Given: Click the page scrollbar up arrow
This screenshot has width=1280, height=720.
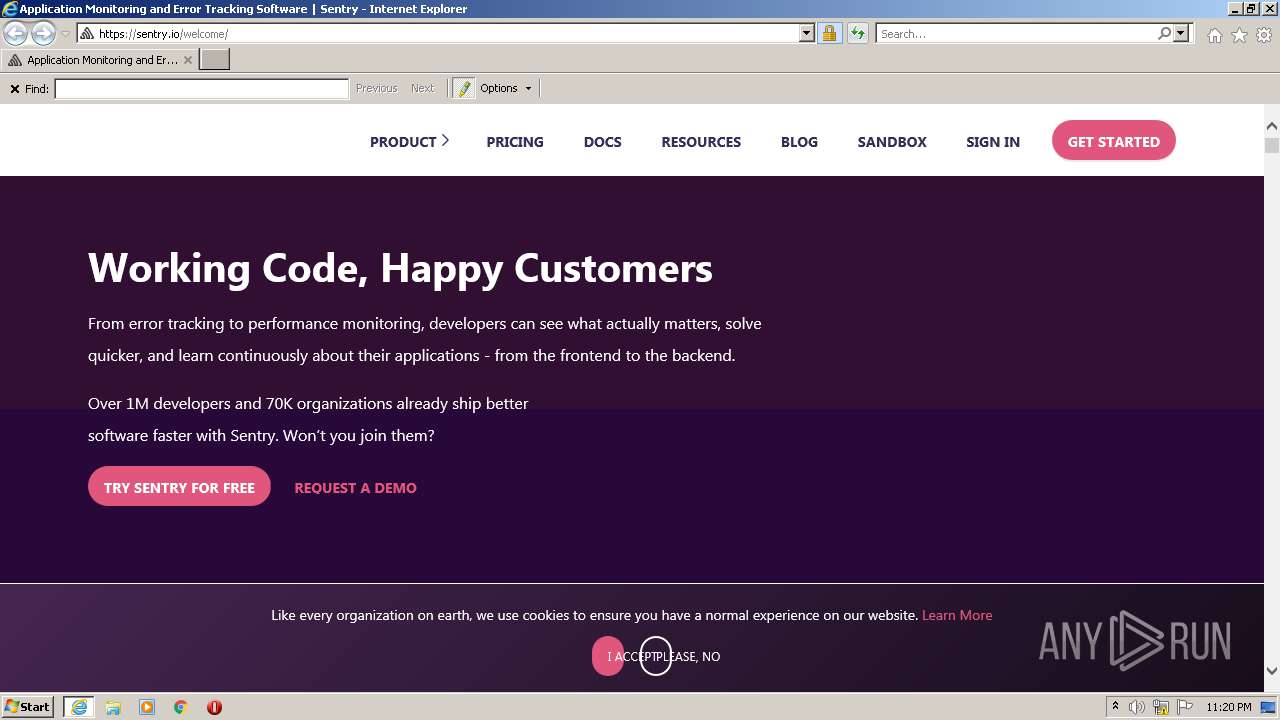Looking at the screenshot, I should coord(1272,127).
